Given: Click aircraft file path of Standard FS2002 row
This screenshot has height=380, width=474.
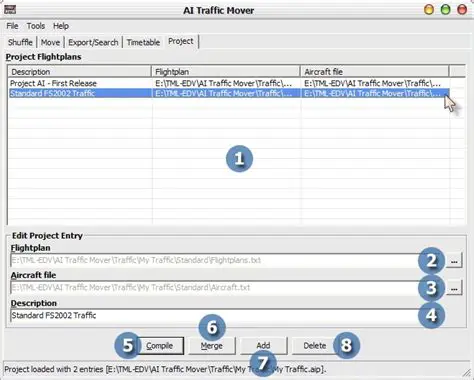Looking at the screenshot, I should tap(372, 93).
